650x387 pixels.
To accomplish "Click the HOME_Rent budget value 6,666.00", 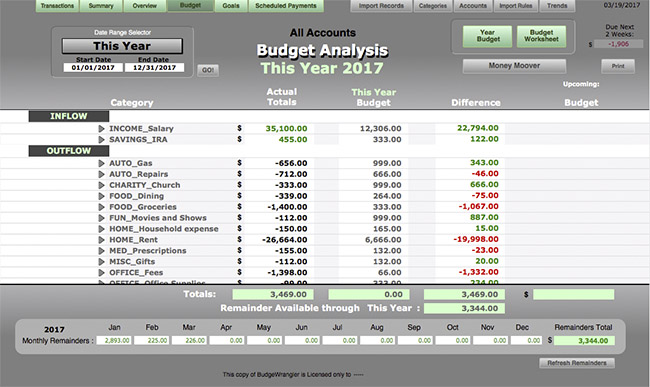I will 383,240.
